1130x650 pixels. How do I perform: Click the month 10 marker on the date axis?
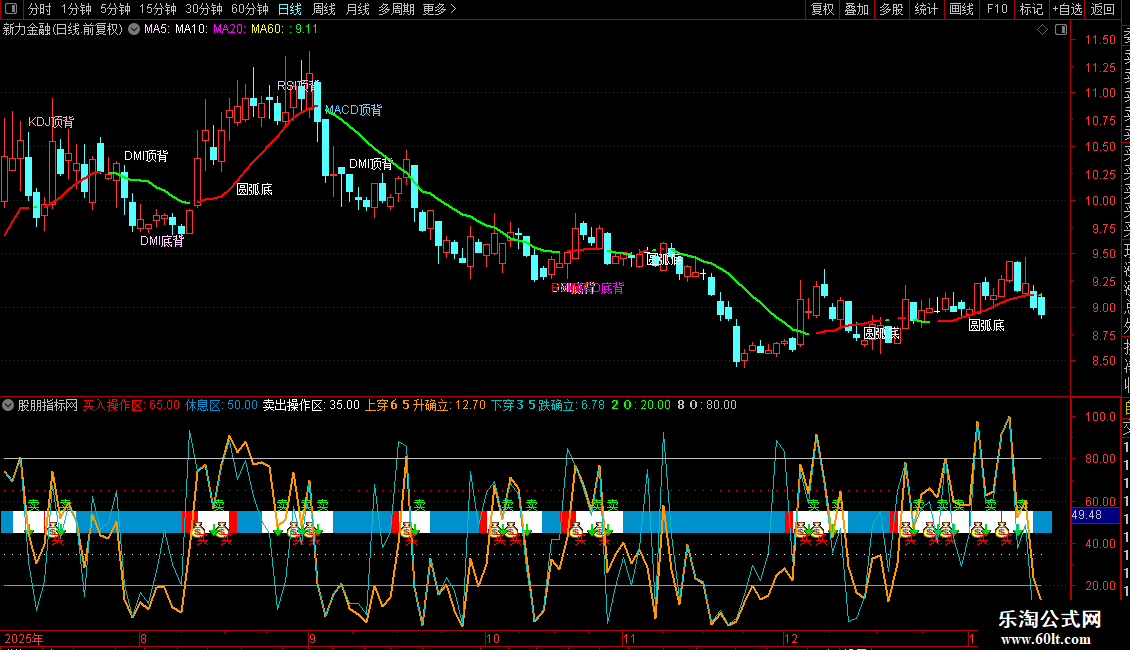click(493, 638)
